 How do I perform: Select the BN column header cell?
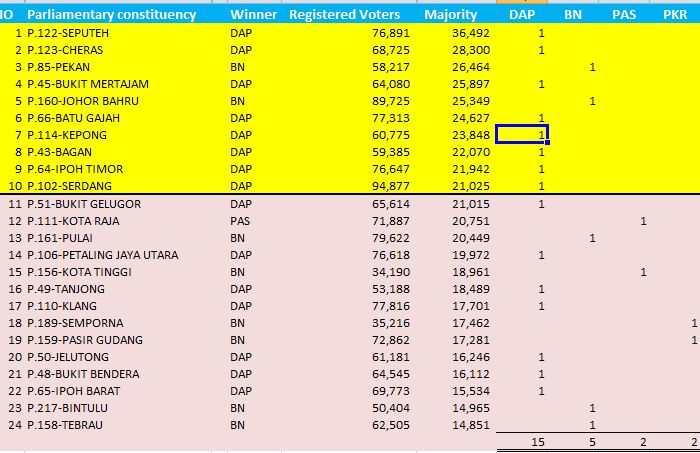click(573, 15)
